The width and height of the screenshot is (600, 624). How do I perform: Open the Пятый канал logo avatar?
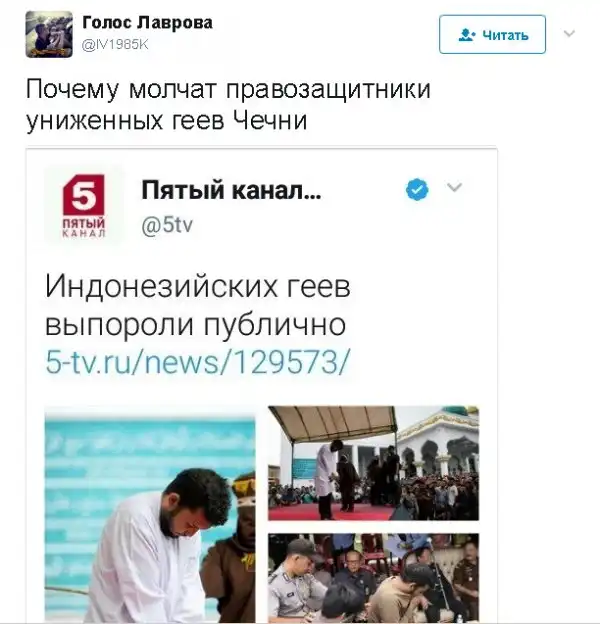(84, 205)
